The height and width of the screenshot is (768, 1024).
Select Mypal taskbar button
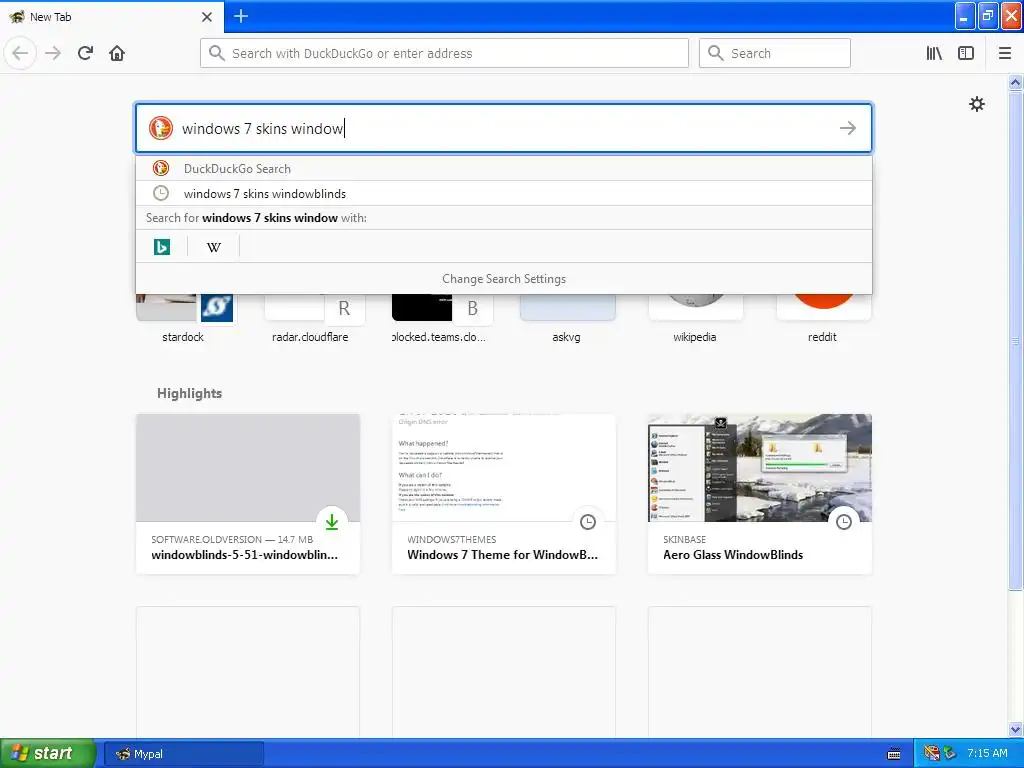point(184,754)
